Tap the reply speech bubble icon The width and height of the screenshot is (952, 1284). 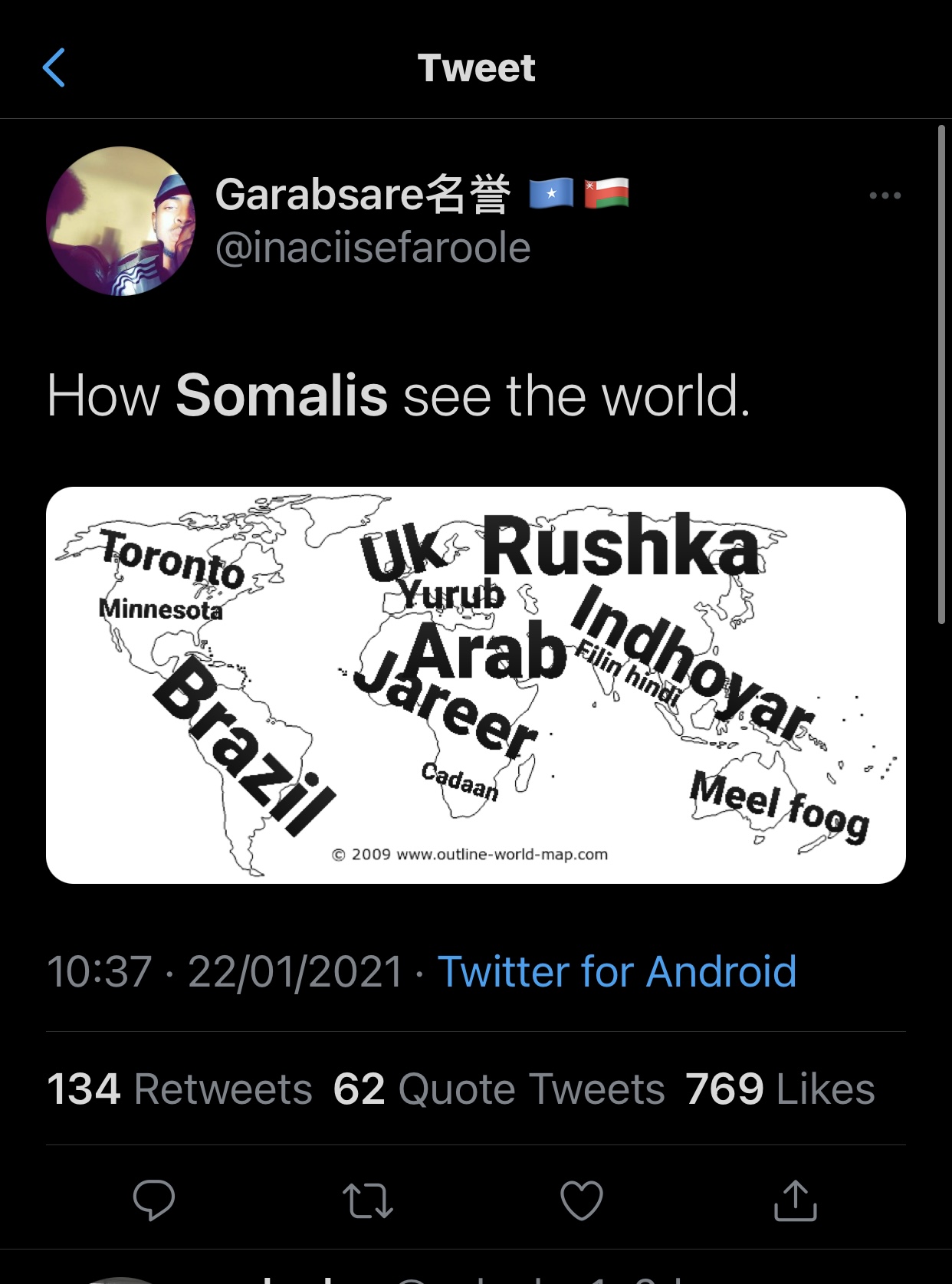154,1199
